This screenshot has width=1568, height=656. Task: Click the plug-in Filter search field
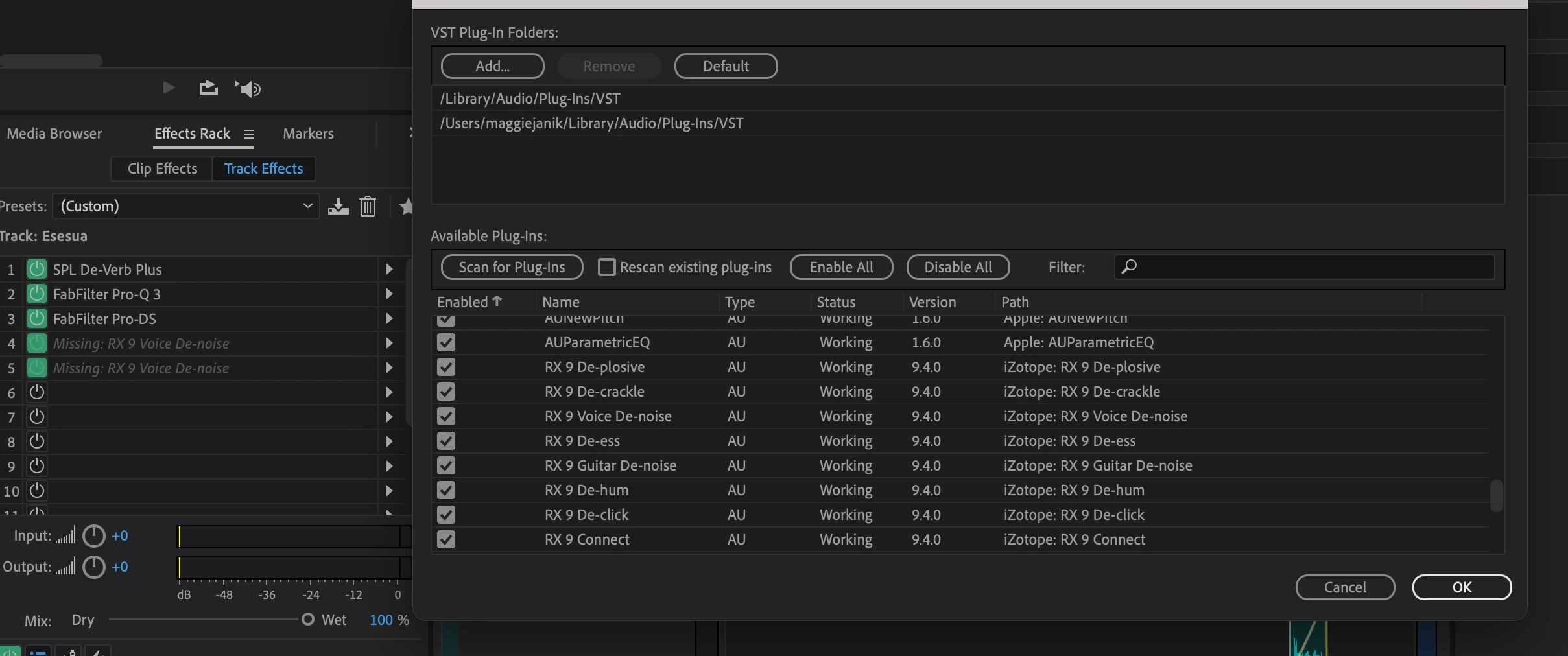point(1305,267)
